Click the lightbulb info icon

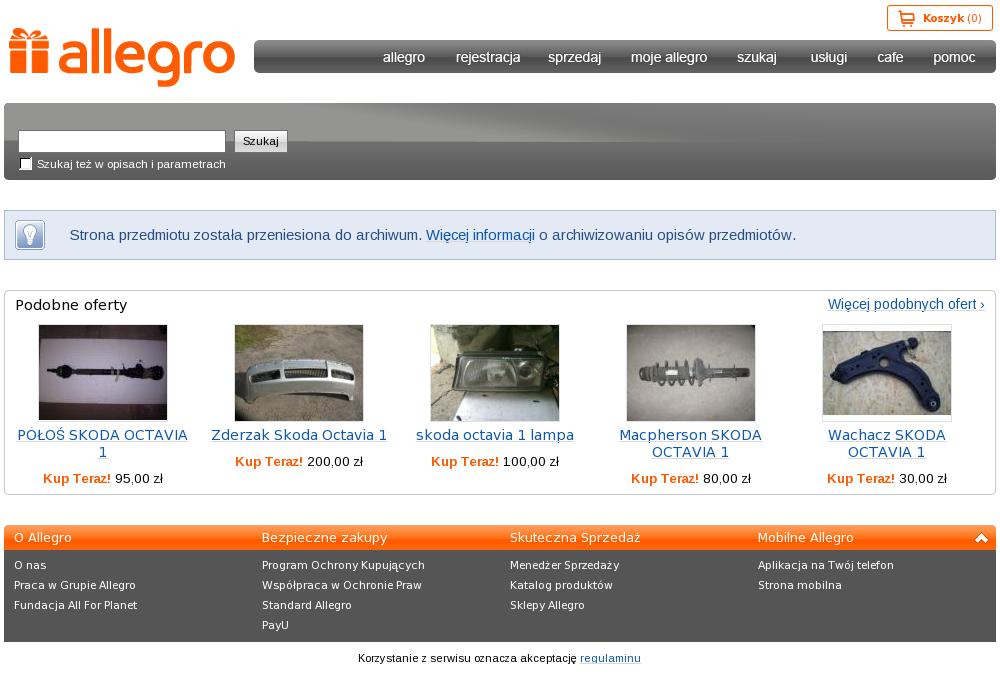pos(30,235)
